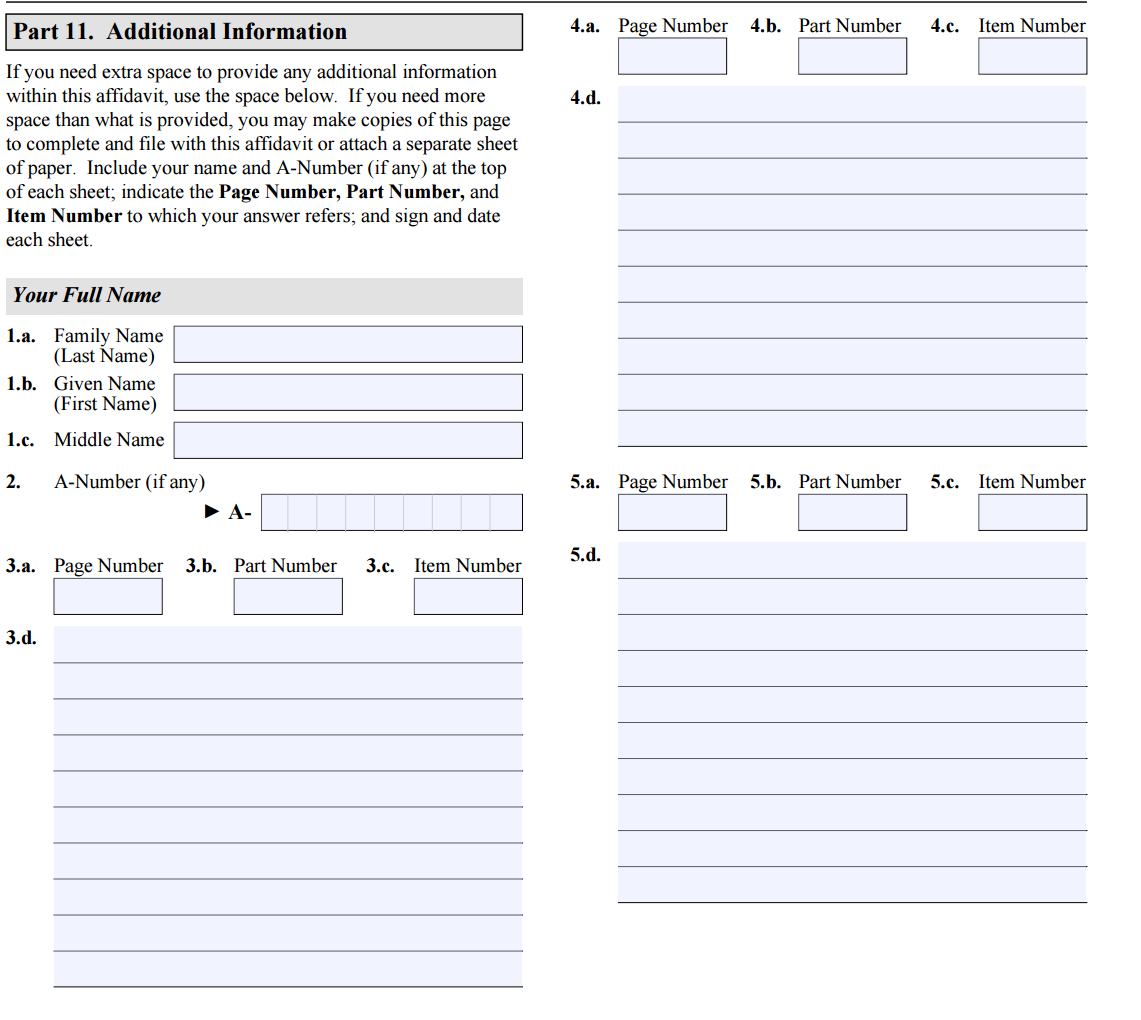Image resolution: width=1141 pixels, height=1020 pixels.
Task: Select the Middle Name input box
Action: click(347, 440)
